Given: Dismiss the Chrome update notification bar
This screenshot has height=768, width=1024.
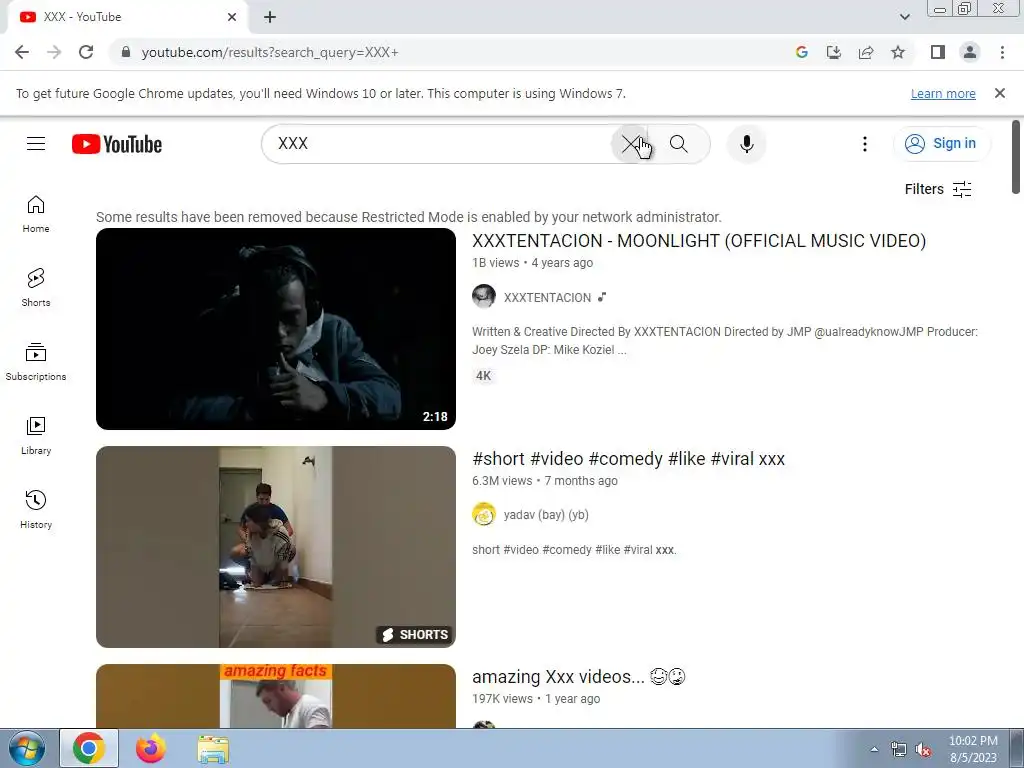Looking at the screenshot, I should click(999, 93).
